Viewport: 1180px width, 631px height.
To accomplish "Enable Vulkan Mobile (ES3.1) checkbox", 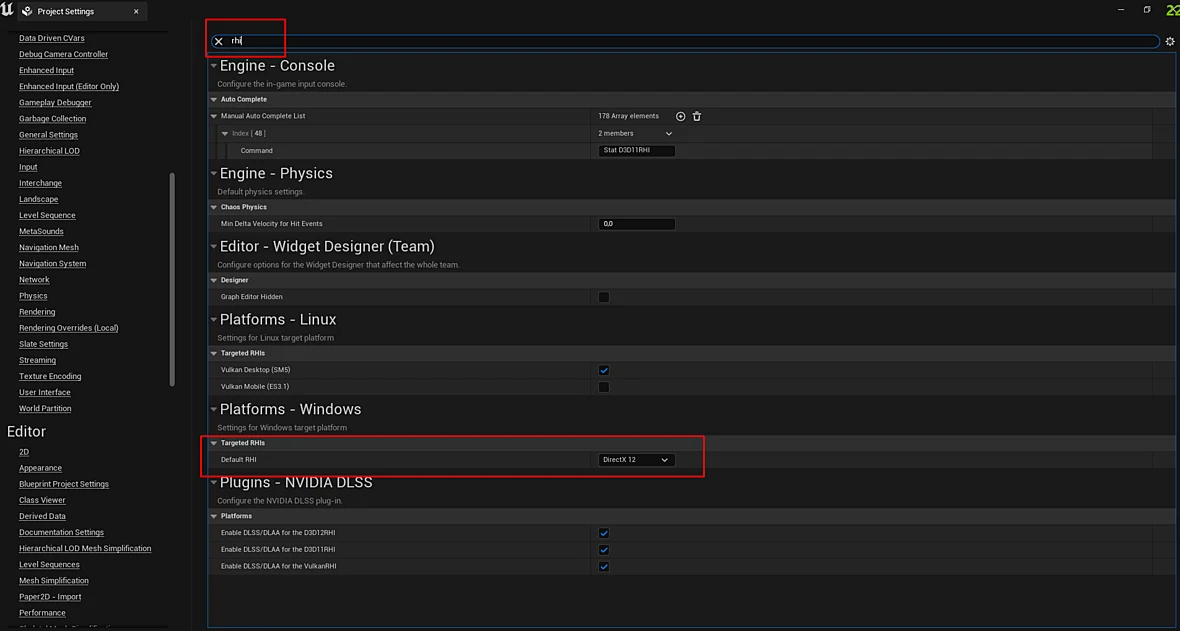I will click(604, 387).
